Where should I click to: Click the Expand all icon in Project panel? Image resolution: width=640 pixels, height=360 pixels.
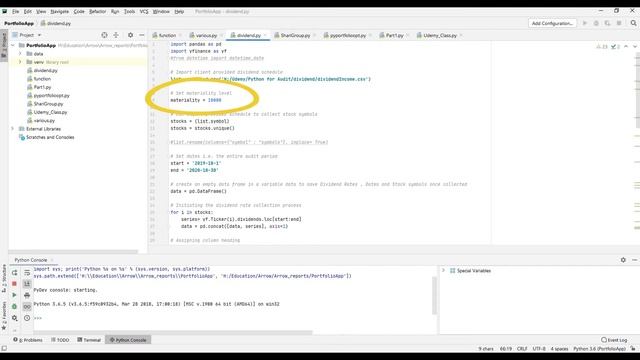116,35
